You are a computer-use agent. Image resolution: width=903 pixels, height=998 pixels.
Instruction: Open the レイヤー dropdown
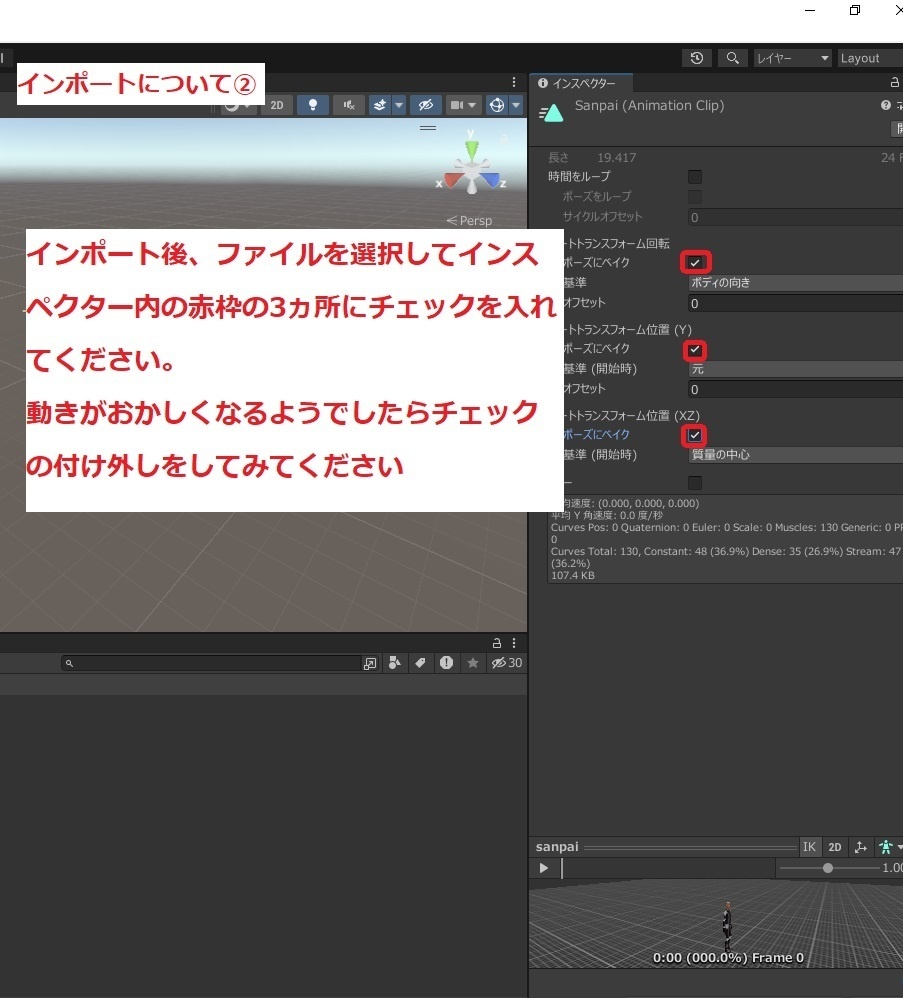click(x=792, y=58)
